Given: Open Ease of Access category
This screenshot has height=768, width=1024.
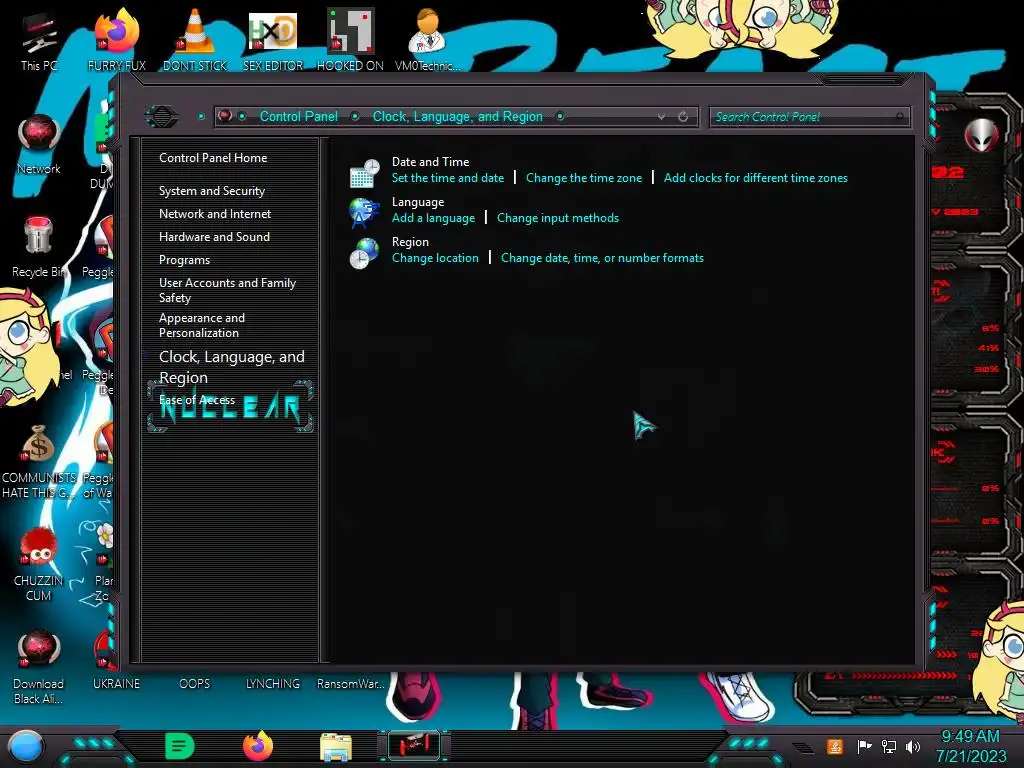Looking at the screenshot, I should [197, 400].
